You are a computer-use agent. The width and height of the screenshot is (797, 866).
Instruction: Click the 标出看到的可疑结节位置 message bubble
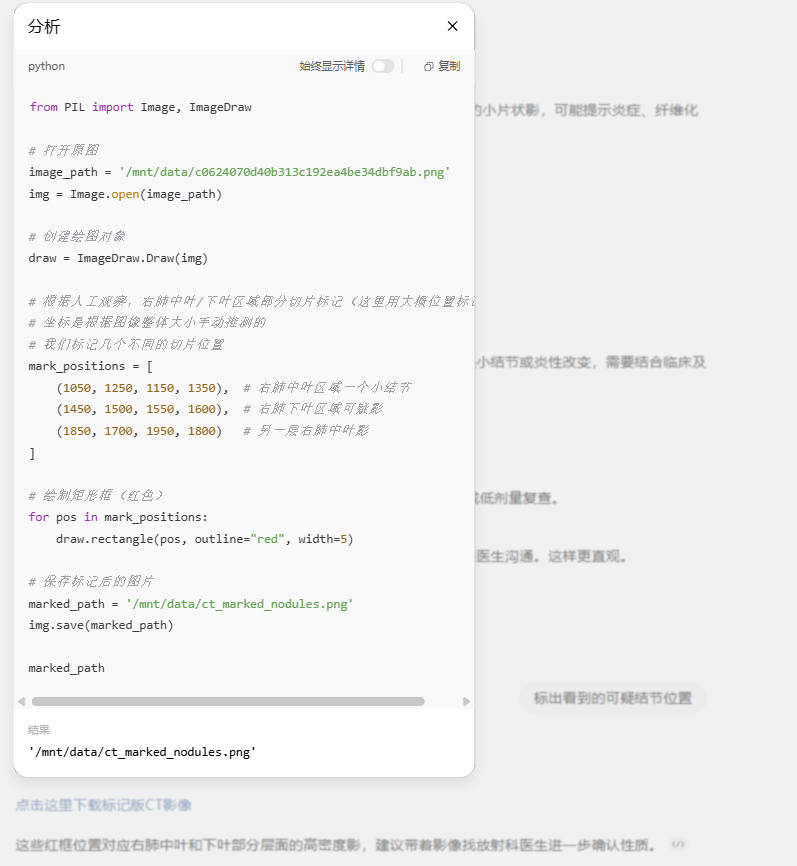[613, 698]
